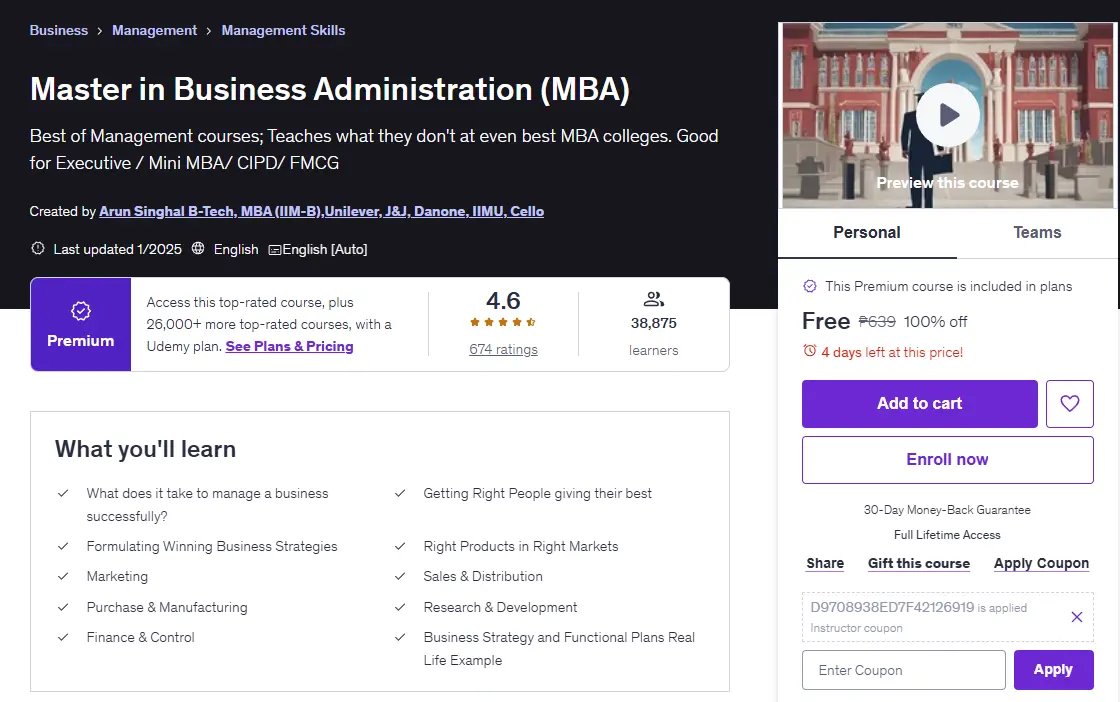Open the Business breadcrumb link
The height and width of the screenshot is (702, 1120).
[59, 30]
